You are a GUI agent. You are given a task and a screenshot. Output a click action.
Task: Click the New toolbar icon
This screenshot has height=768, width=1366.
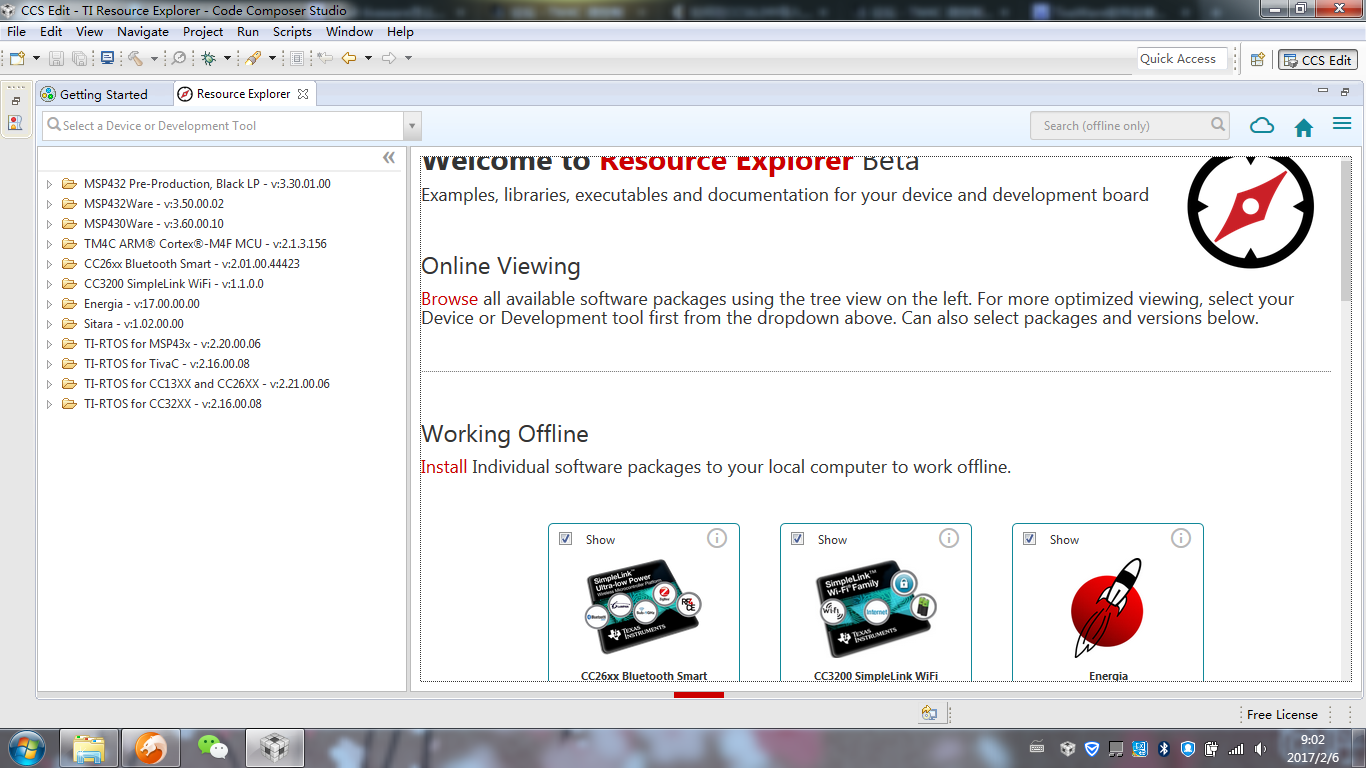click(17, 59)
